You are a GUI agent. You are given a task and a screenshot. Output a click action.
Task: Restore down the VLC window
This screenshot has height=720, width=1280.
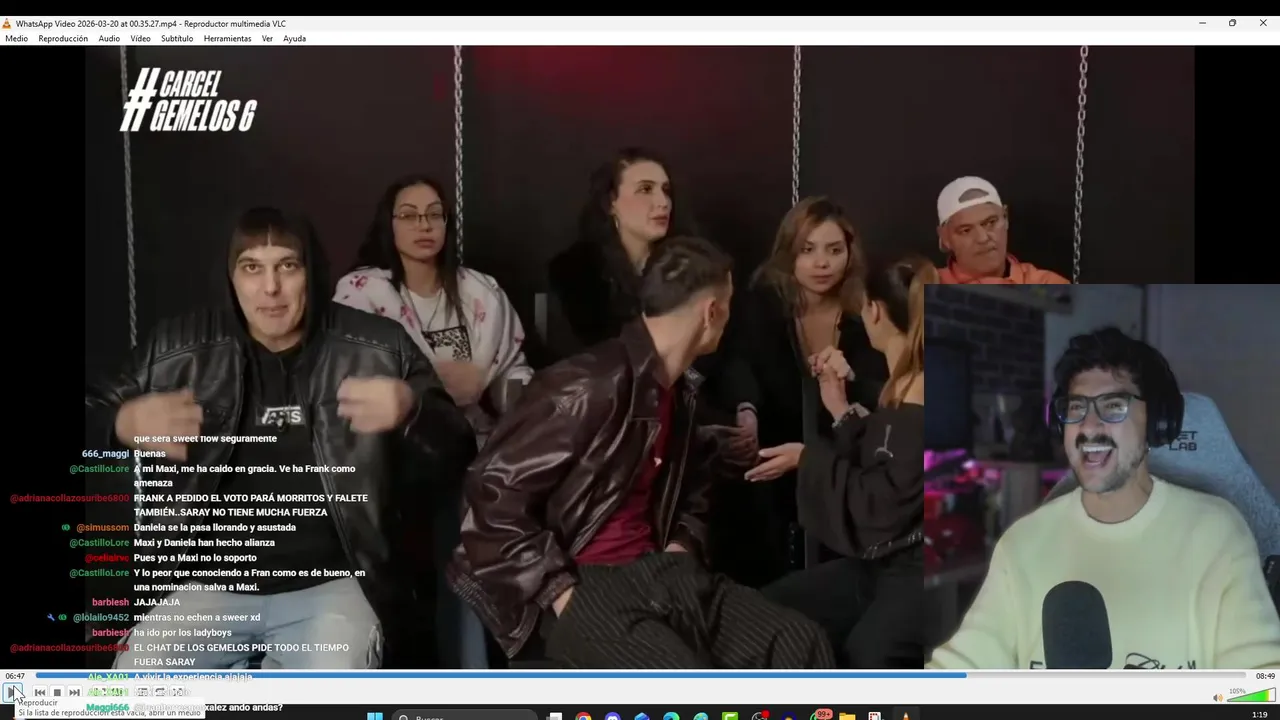coord(1232,23)
